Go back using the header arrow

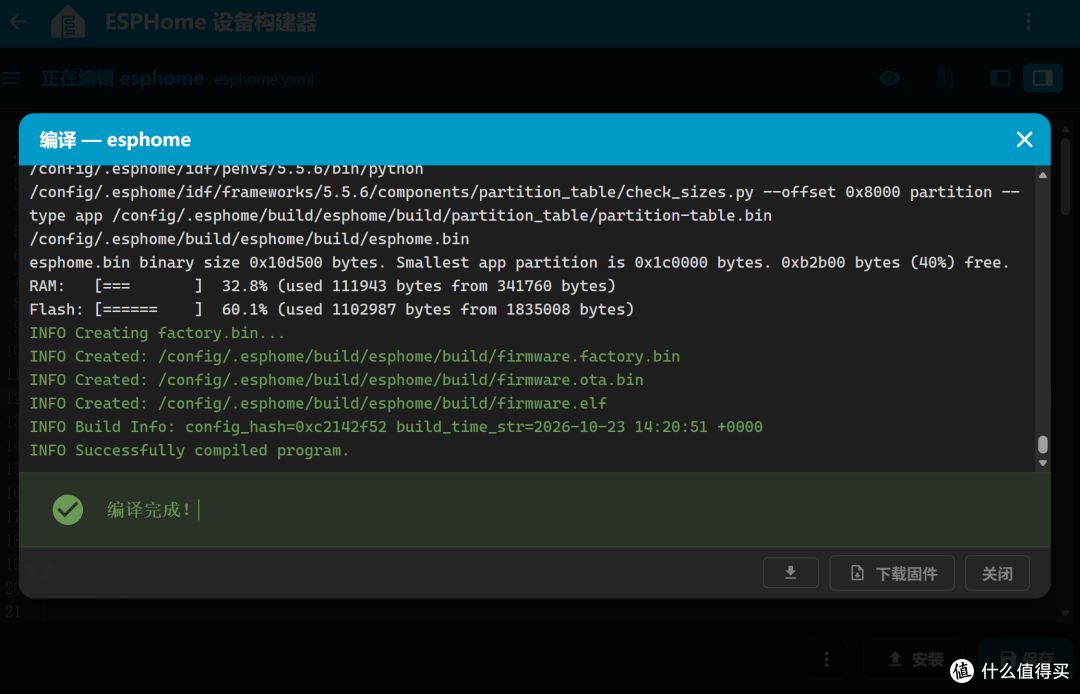(x=19, y=22)
